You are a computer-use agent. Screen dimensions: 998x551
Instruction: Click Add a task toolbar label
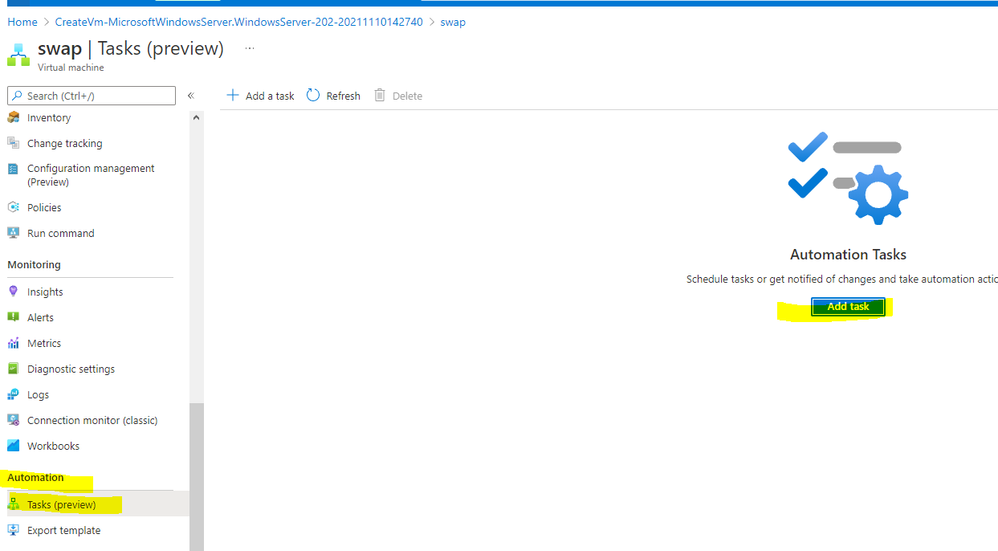point(270,95)
